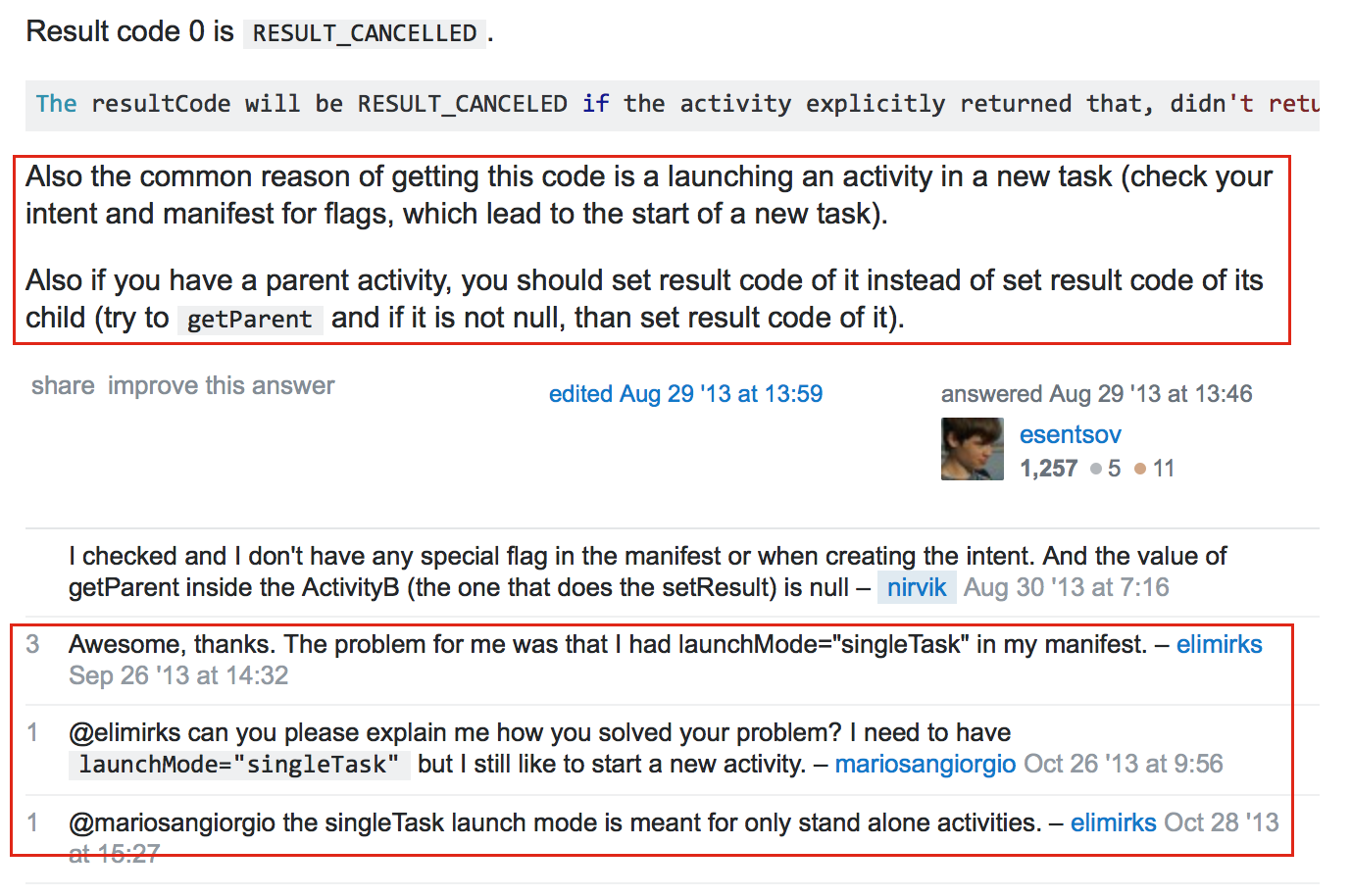Click the comment score 3 beside elimirks' comment

click(33, 644)
